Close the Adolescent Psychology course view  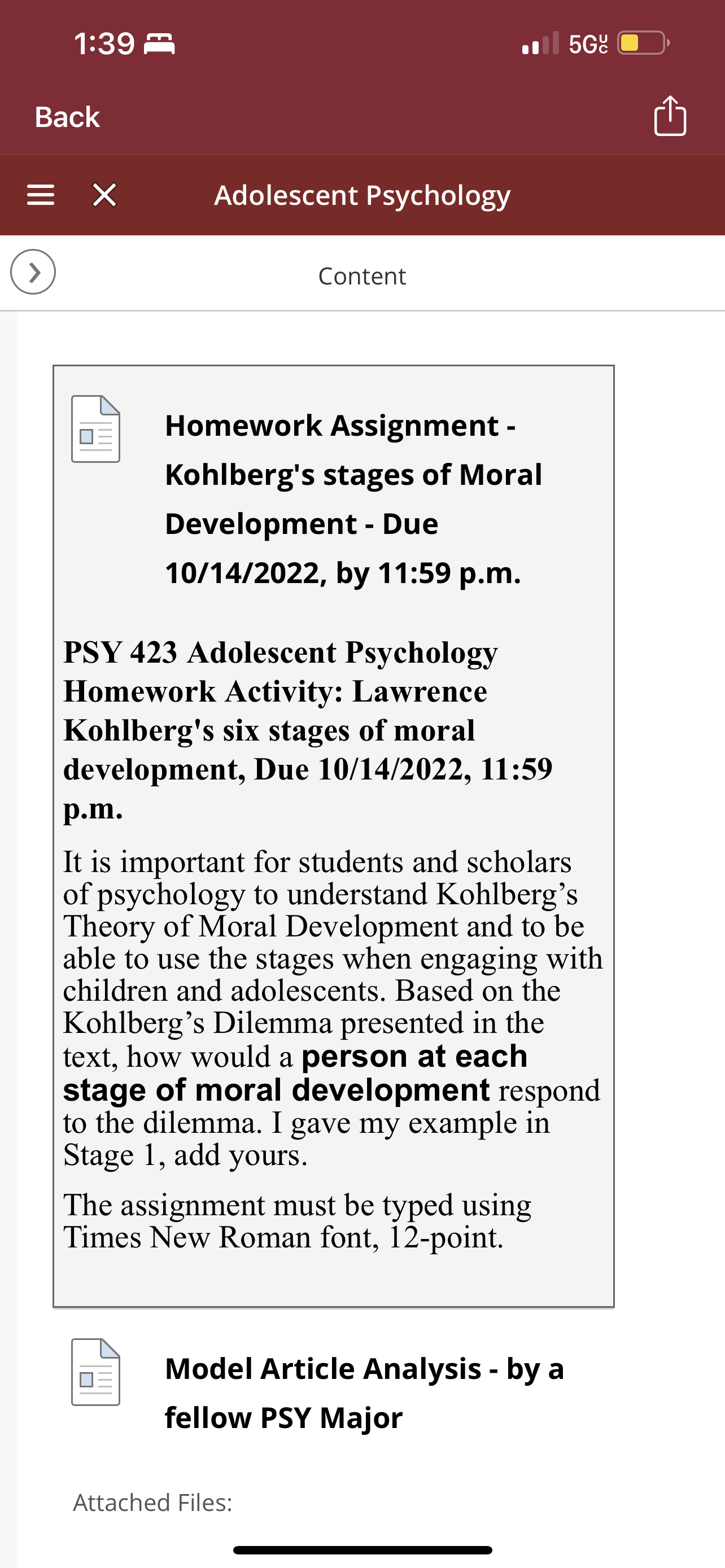[104, 195]
